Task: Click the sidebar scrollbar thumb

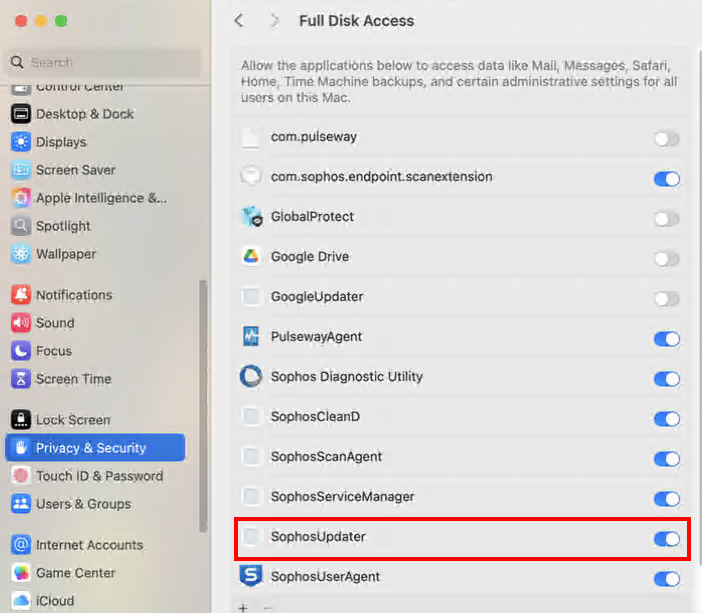Action: [x=203, y=406]
